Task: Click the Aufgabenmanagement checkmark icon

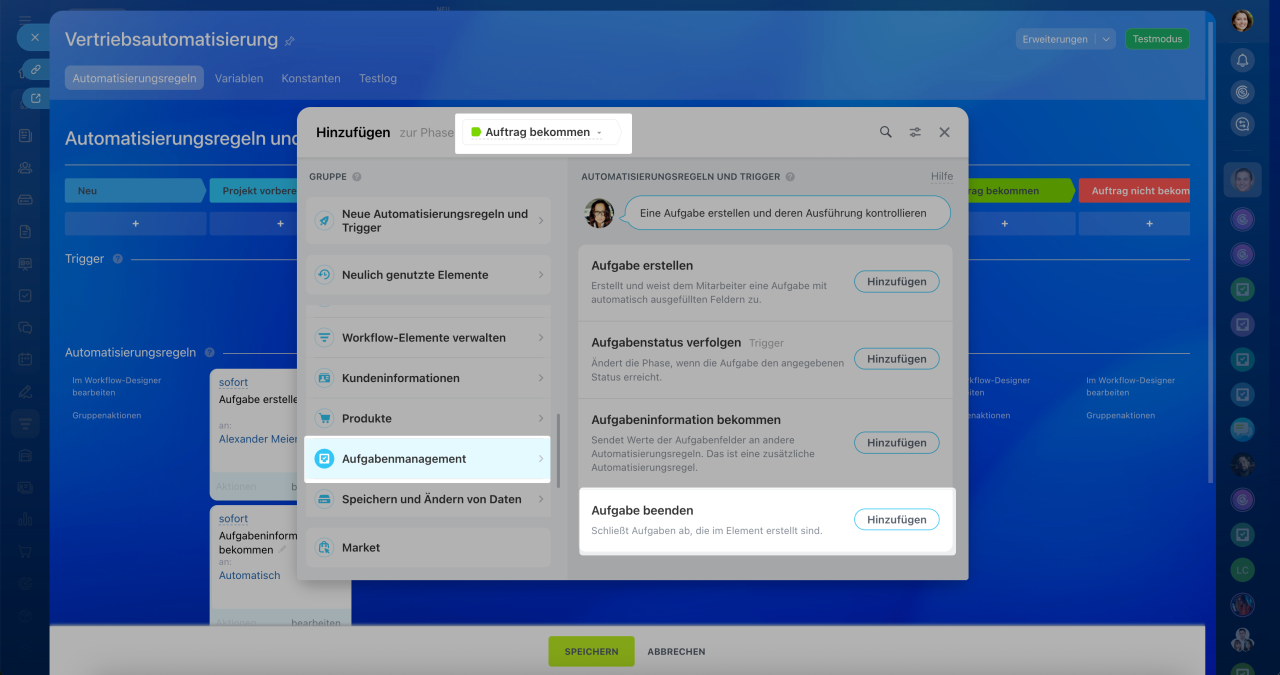Action: 324,459
